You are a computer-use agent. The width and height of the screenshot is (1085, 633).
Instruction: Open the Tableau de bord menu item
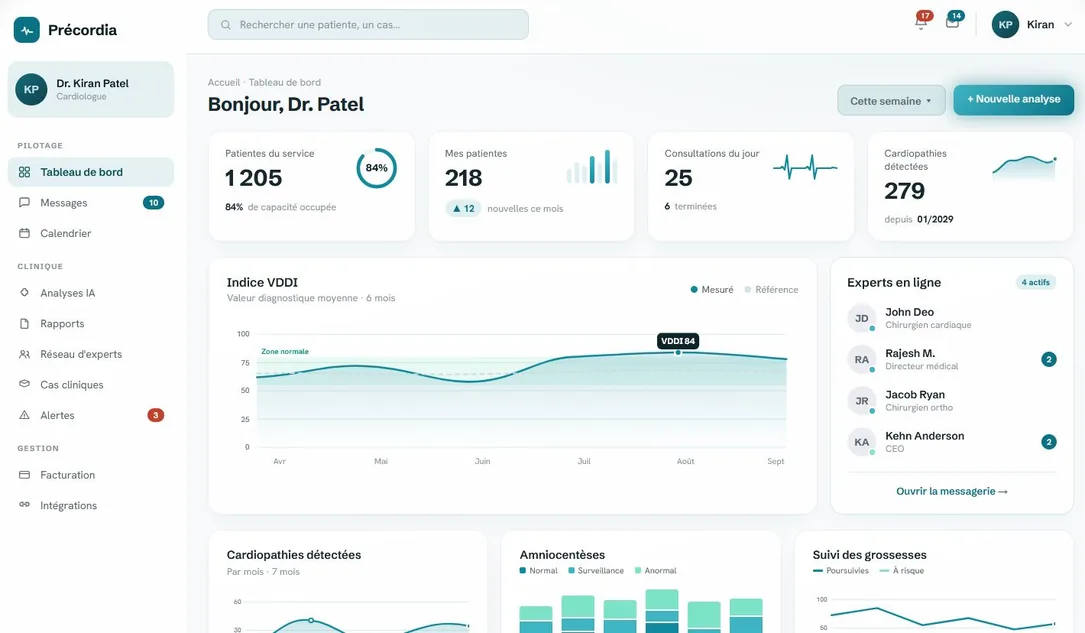(x=91, y=172)
